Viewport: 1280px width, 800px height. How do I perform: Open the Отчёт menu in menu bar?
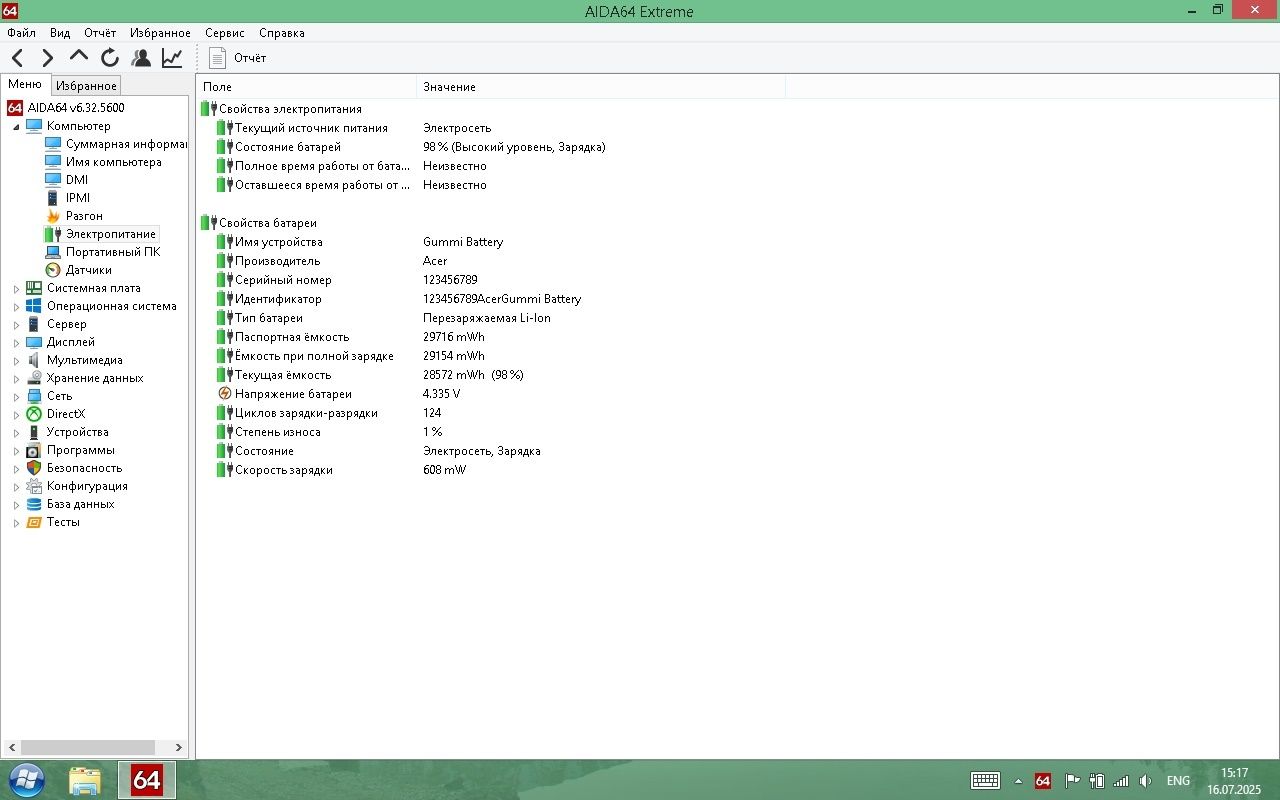point(100,33)
